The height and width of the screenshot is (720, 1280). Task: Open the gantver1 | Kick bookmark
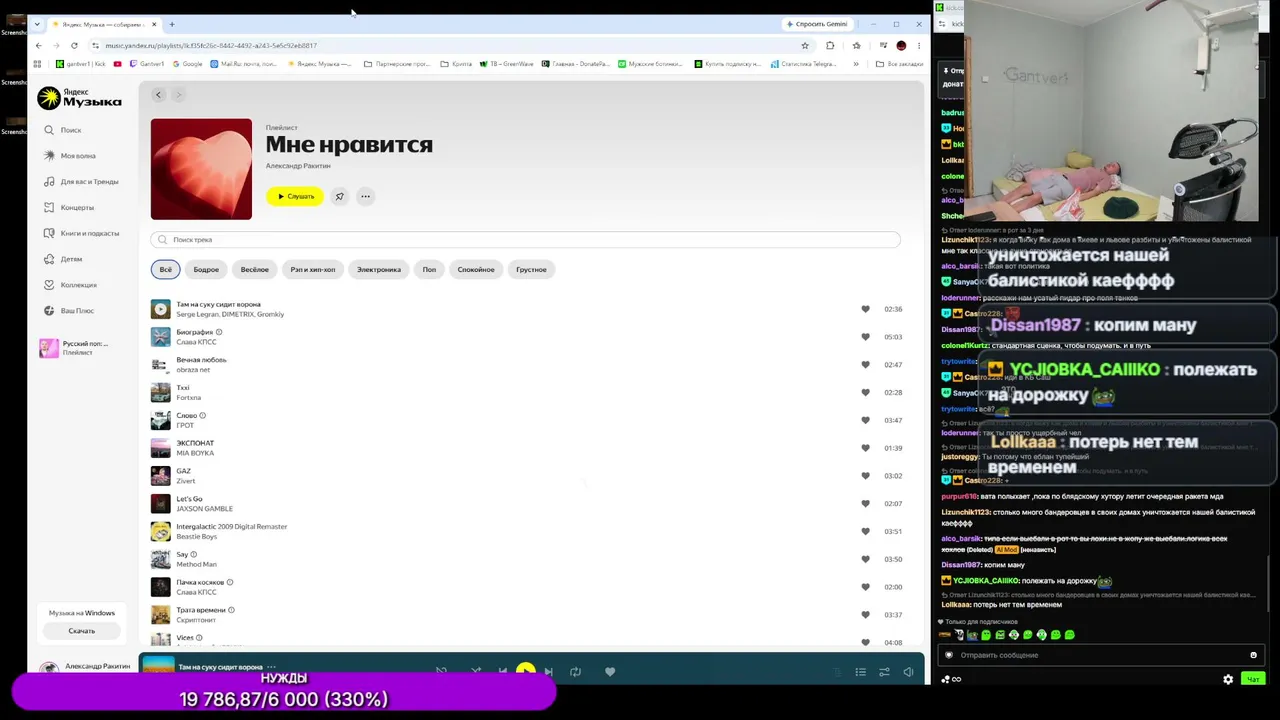pyautogui.click(x=81, y=64)
